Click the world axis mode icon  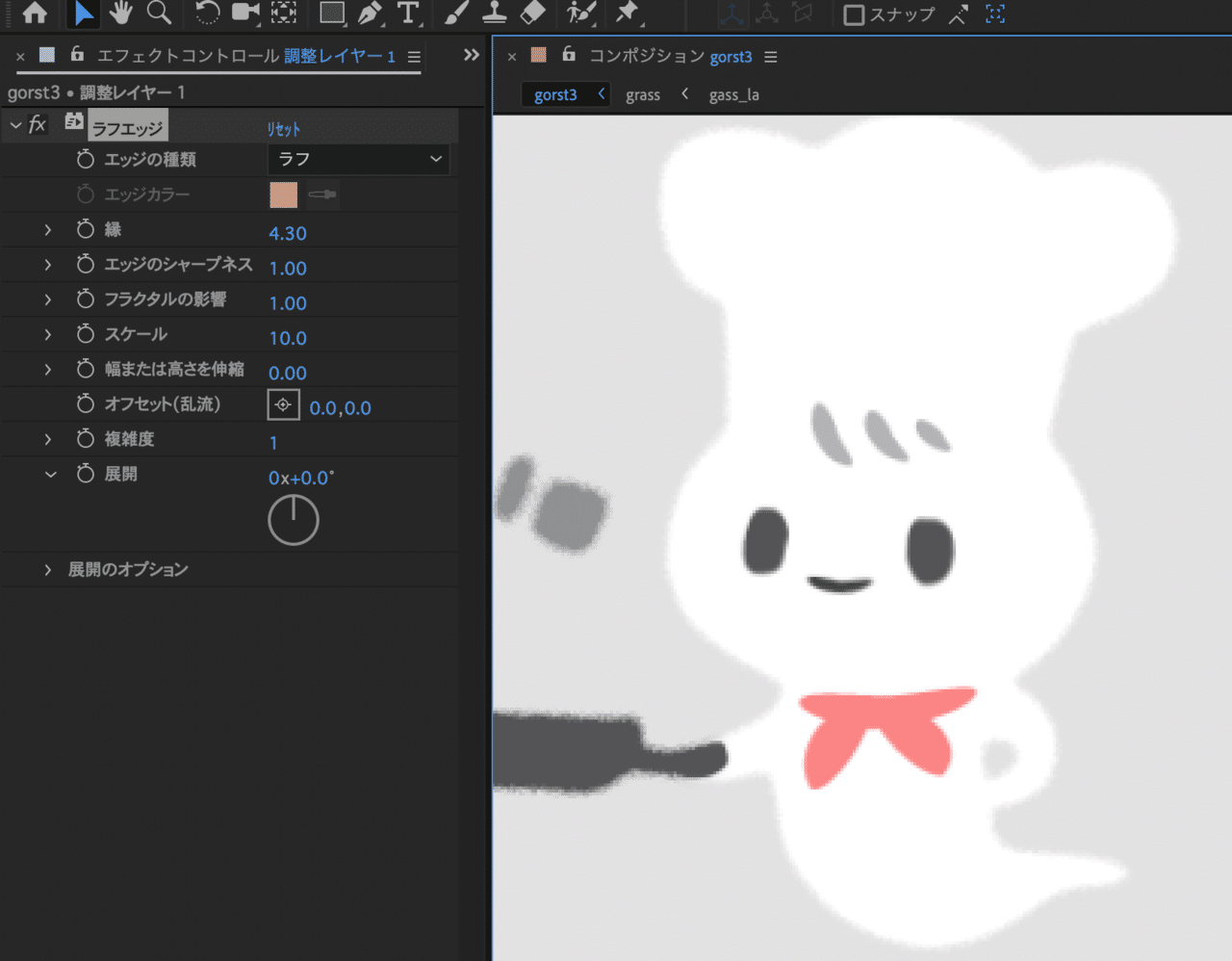point(767,13)
